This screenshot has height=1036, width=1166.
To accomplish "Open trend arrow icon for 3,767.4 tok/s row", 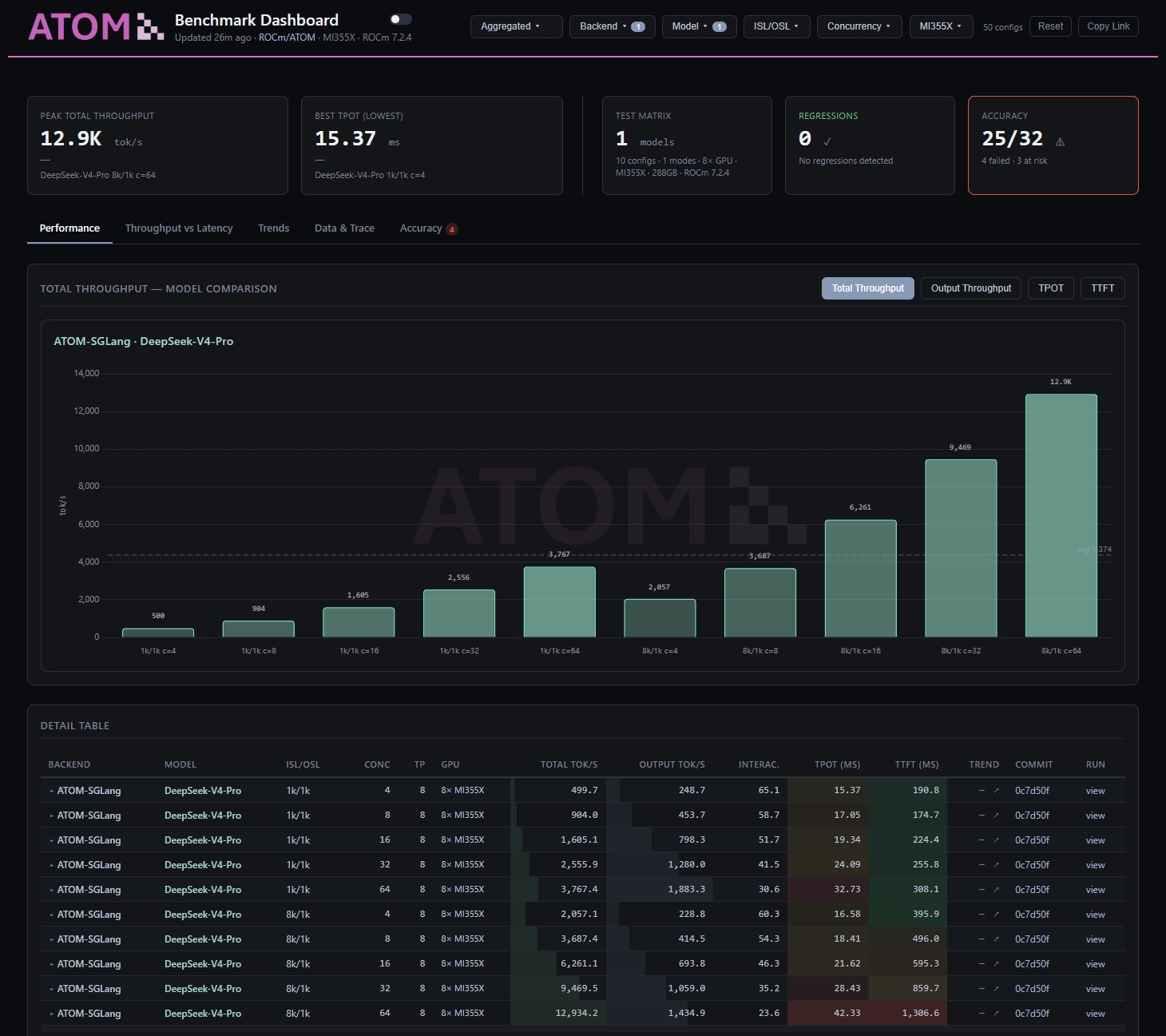I will (x=996, y=890).
